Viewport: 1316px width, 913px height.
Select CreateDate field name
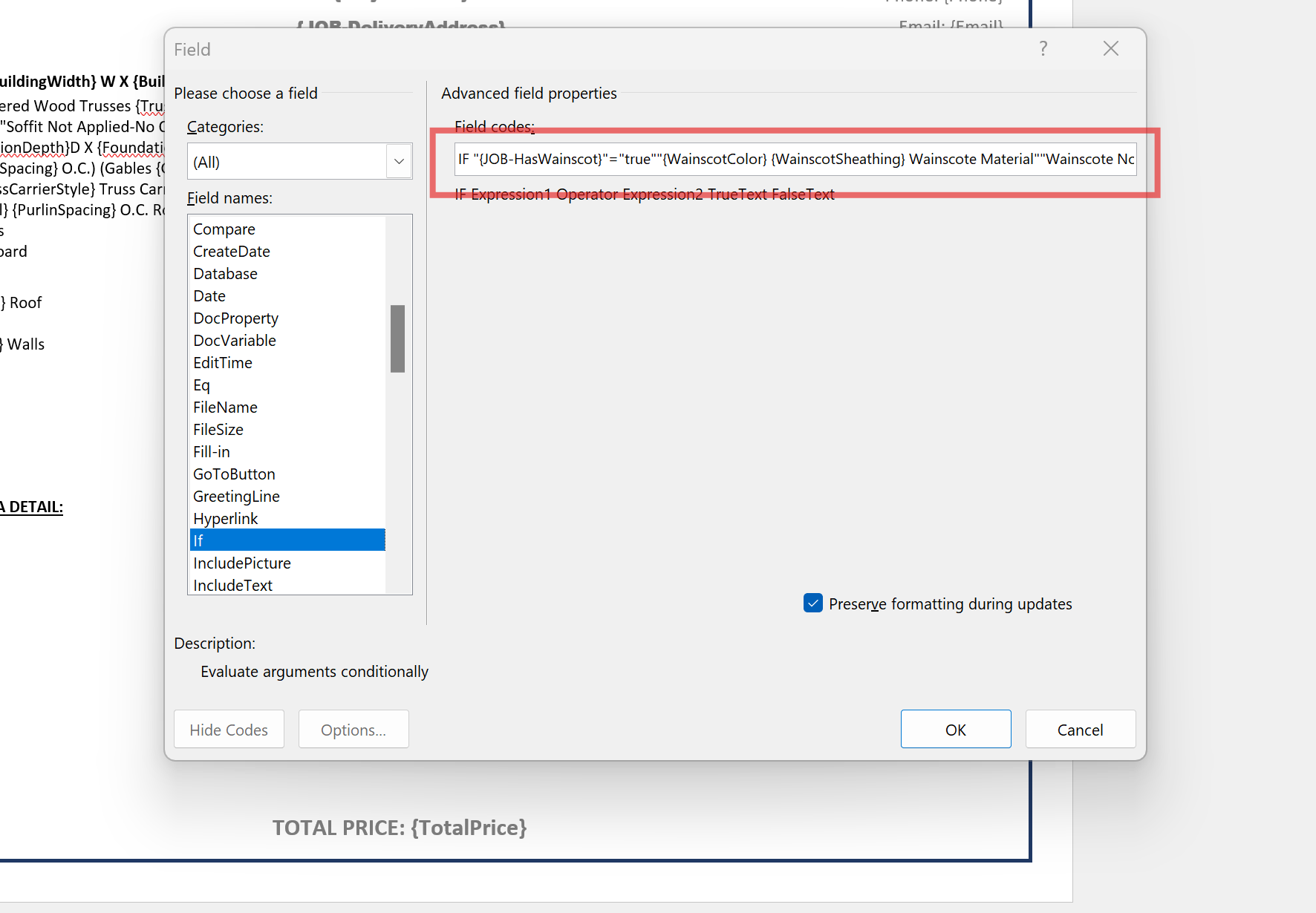[x=232, y=252]
